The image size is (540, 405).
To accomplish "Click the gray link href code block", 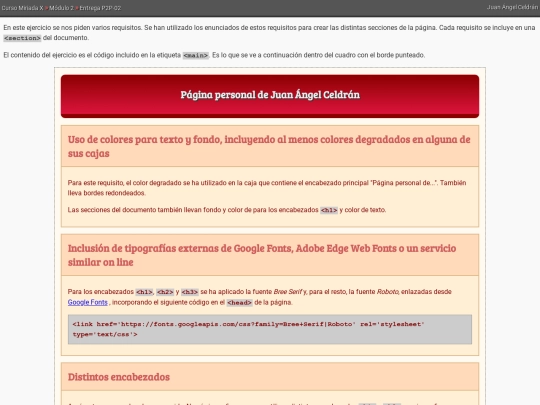I will (x=270, y=329).
